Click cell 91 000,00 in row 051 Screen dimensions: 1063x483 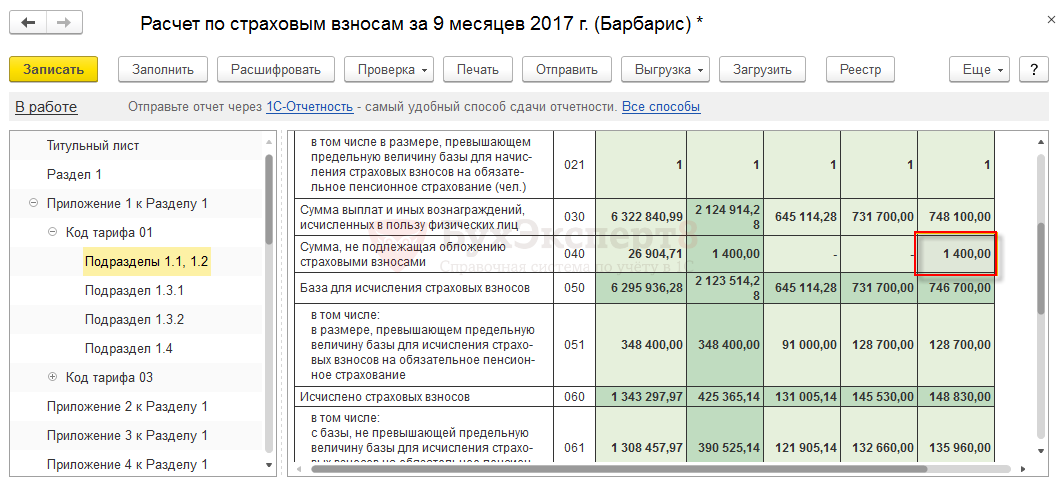[802, 345]
